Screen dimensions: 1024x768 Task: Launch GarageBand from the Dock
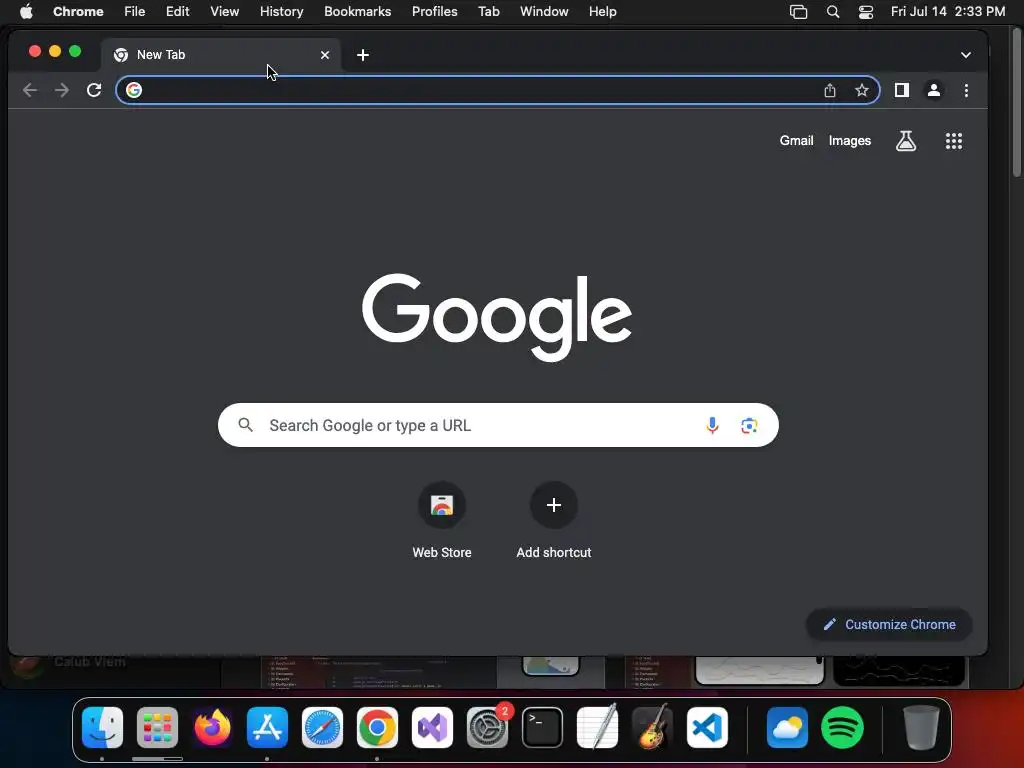(652, 728)
